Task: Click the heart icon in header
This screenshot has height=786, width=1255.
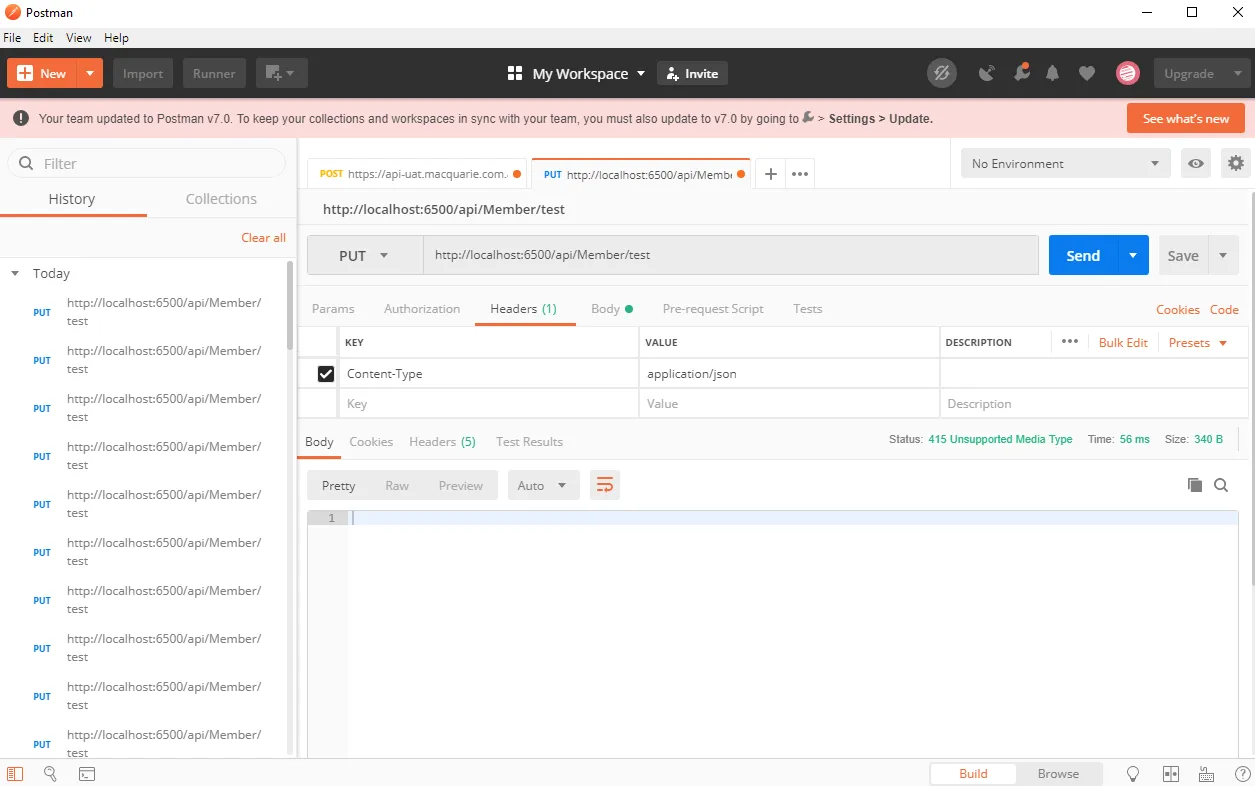Action: 1087,73
